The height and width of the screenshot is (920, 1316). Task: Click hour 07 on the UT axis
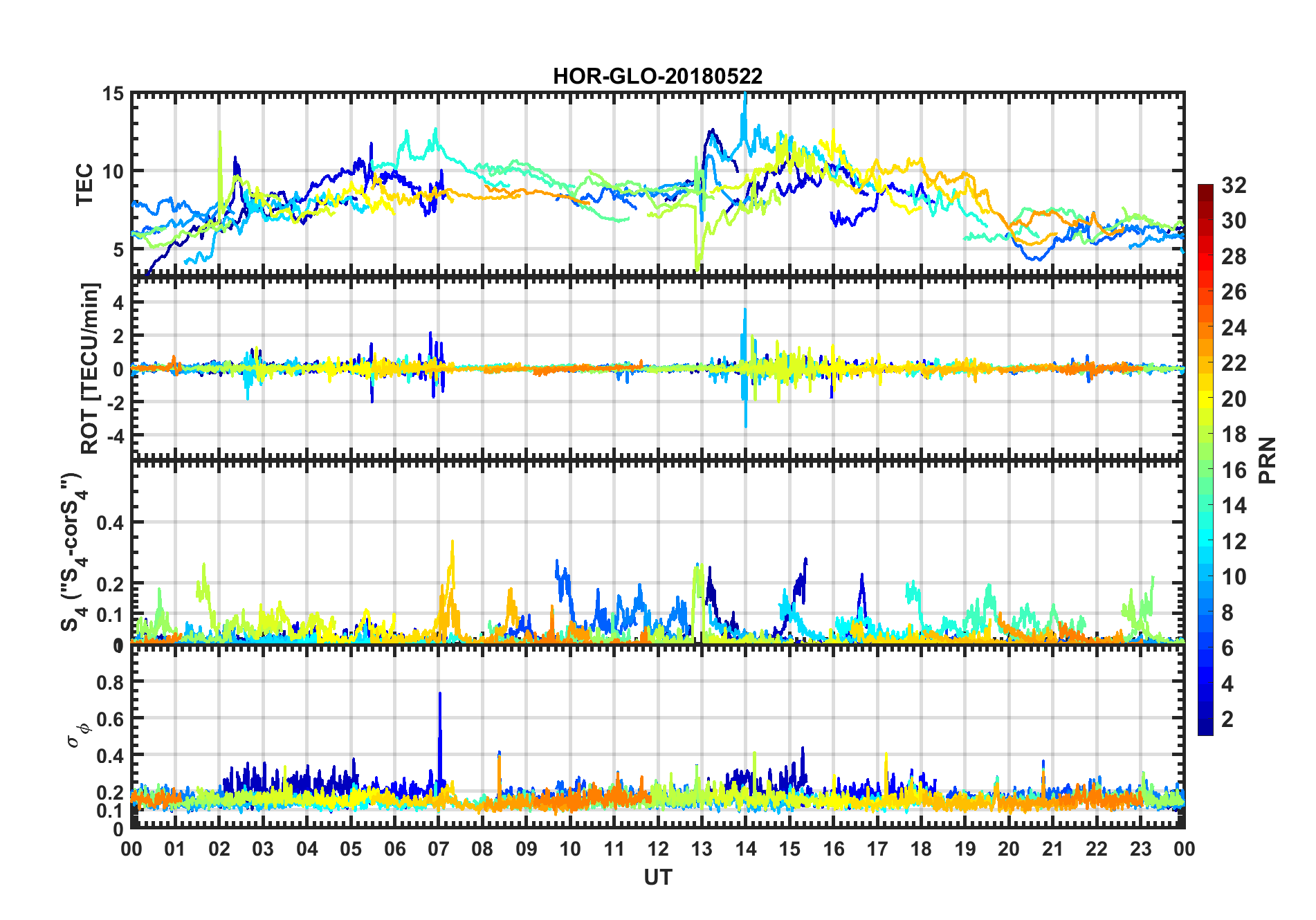pyautogui.click(x=439, y=849)
